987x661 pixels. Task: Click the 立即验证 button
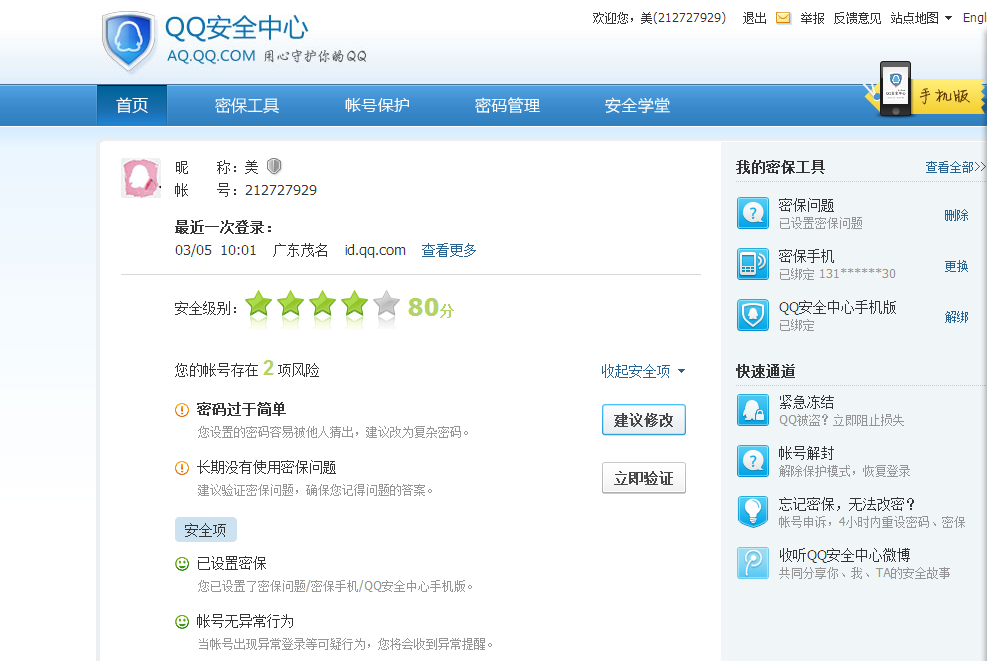[x=643, y=478]
